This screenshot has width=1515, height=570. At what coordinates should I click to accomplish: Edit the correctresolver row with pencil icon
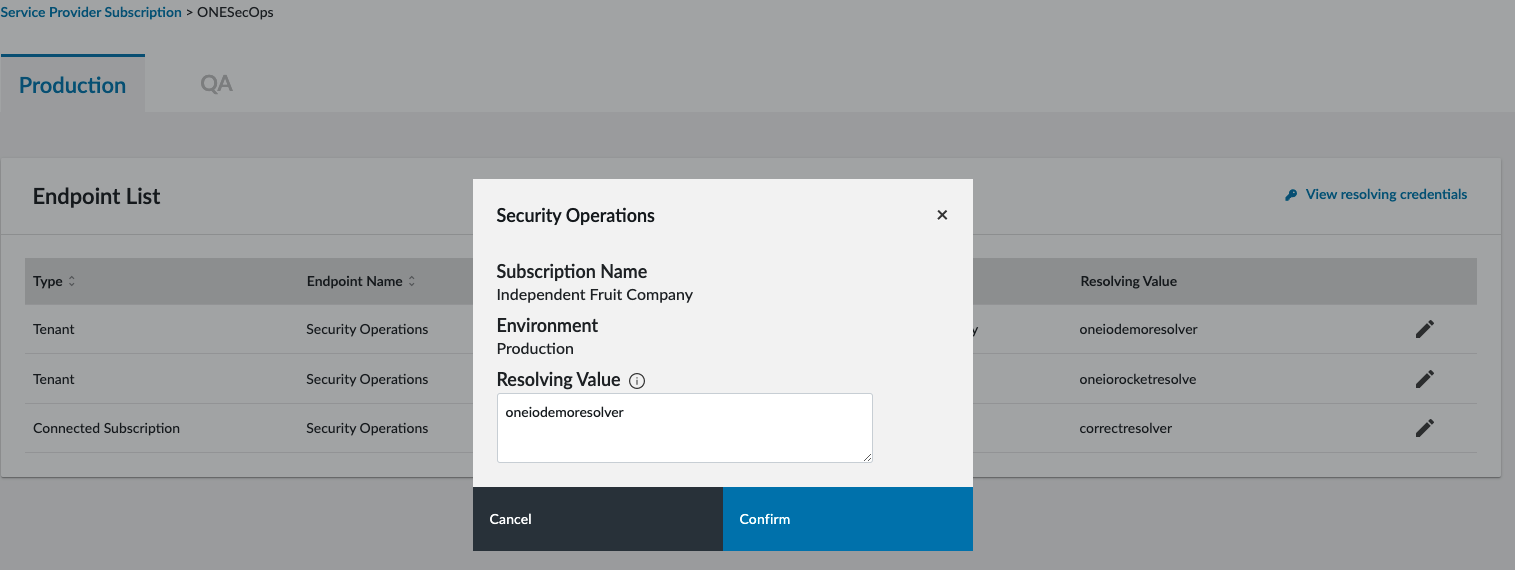(x=1425, y=428)
